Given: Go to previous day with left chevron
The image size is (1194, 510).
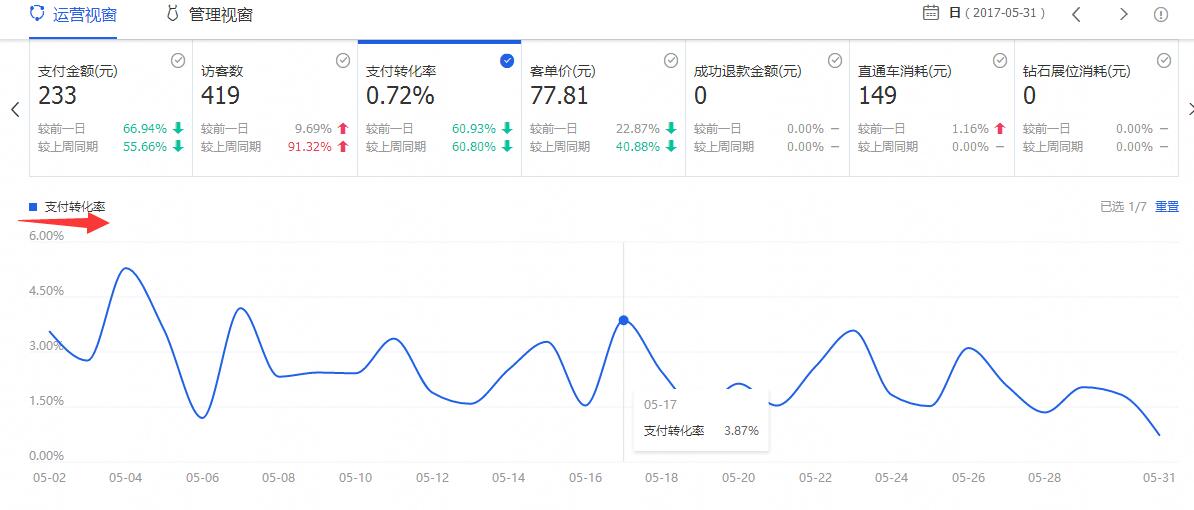Looking at the screenshot, I should (x=1076, y=14).
